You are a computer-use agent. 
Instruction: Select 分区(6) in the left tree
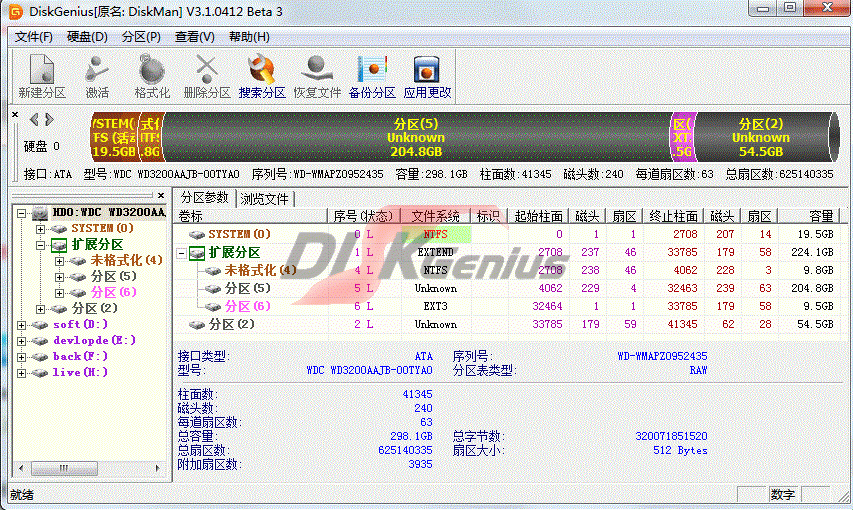tap(114, 292)
